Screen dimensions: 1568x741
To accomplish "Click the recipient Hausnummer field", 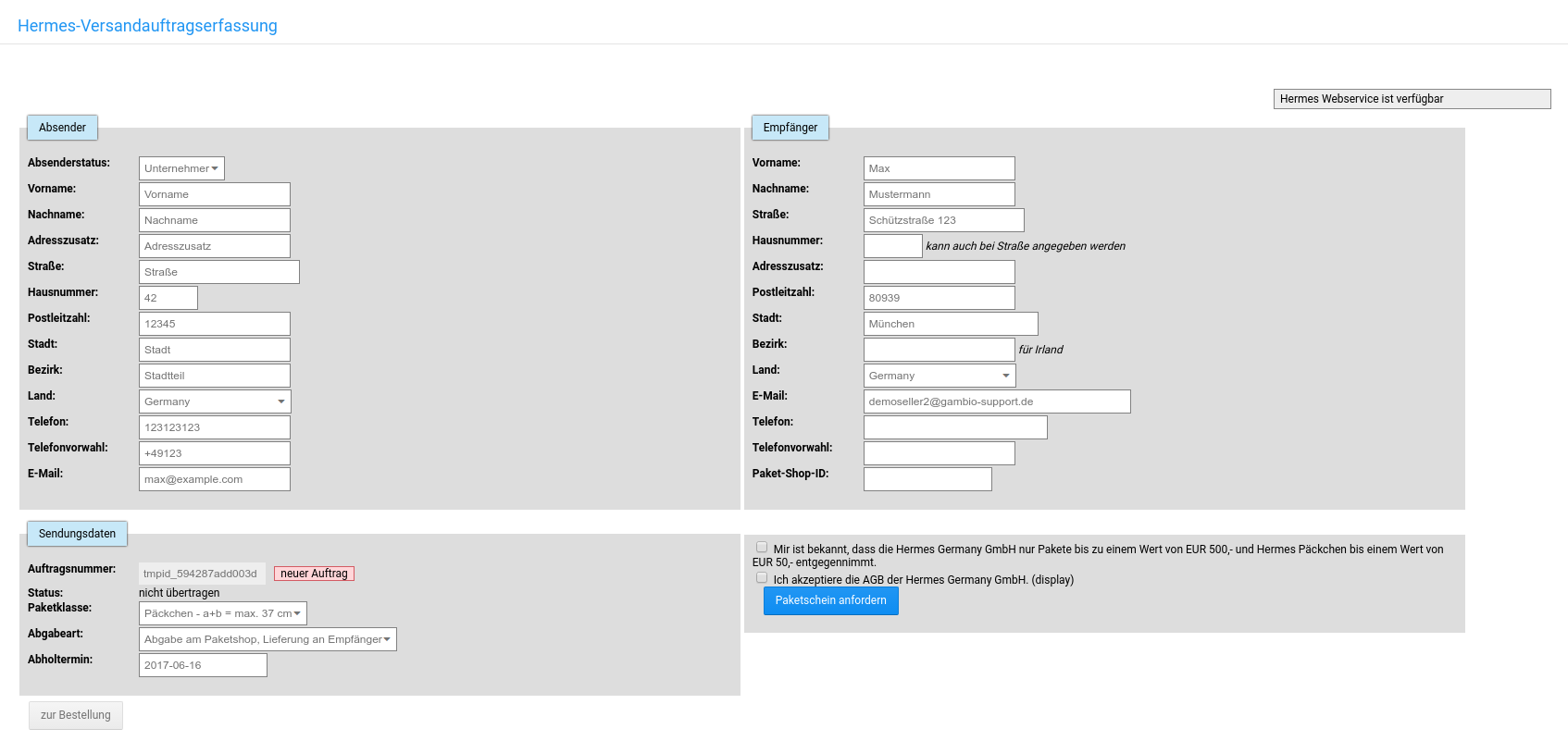I will click(892, 246).
